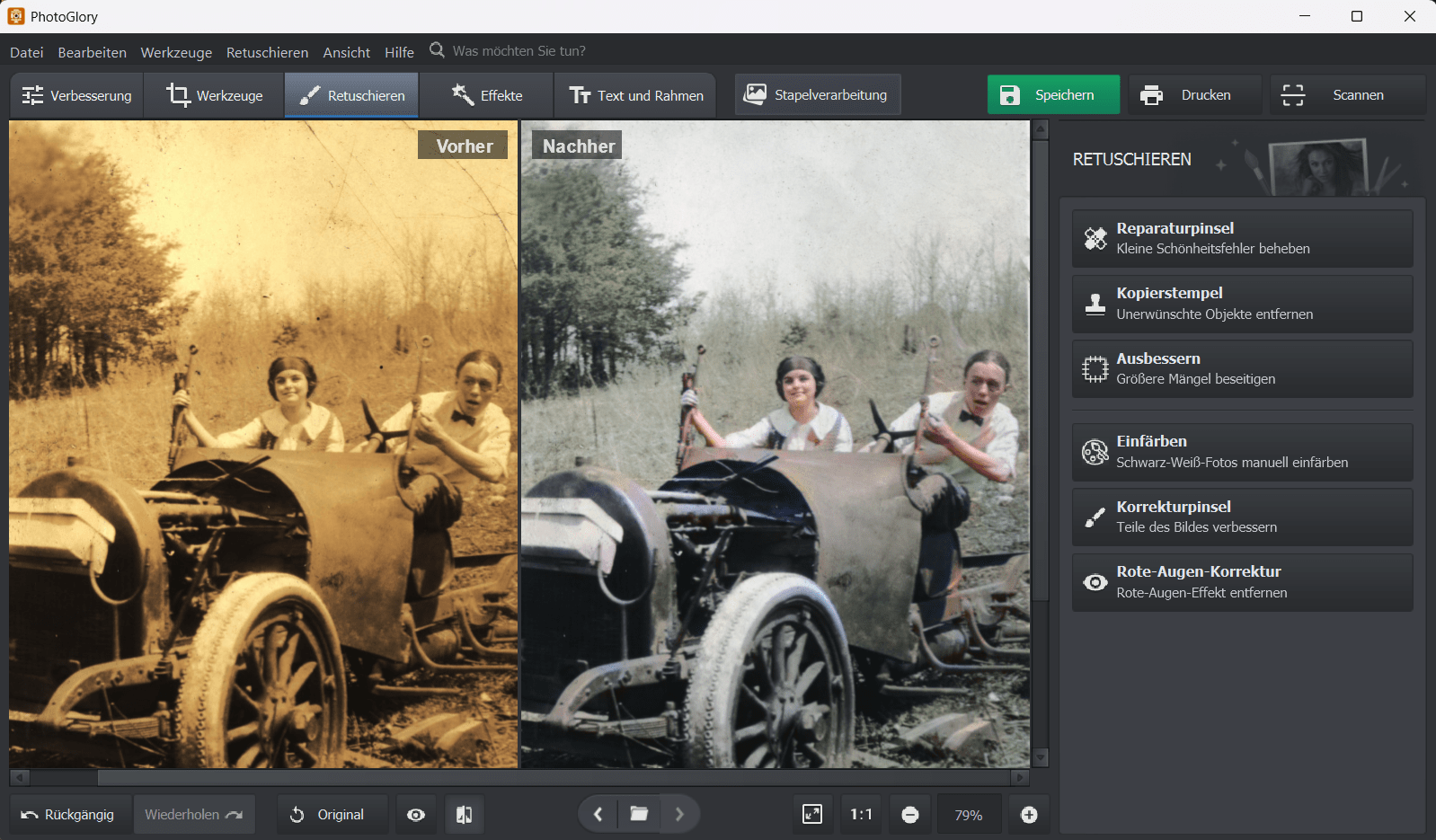
Task: Toggle the eye preview of original
Action: tap(416, 815)
